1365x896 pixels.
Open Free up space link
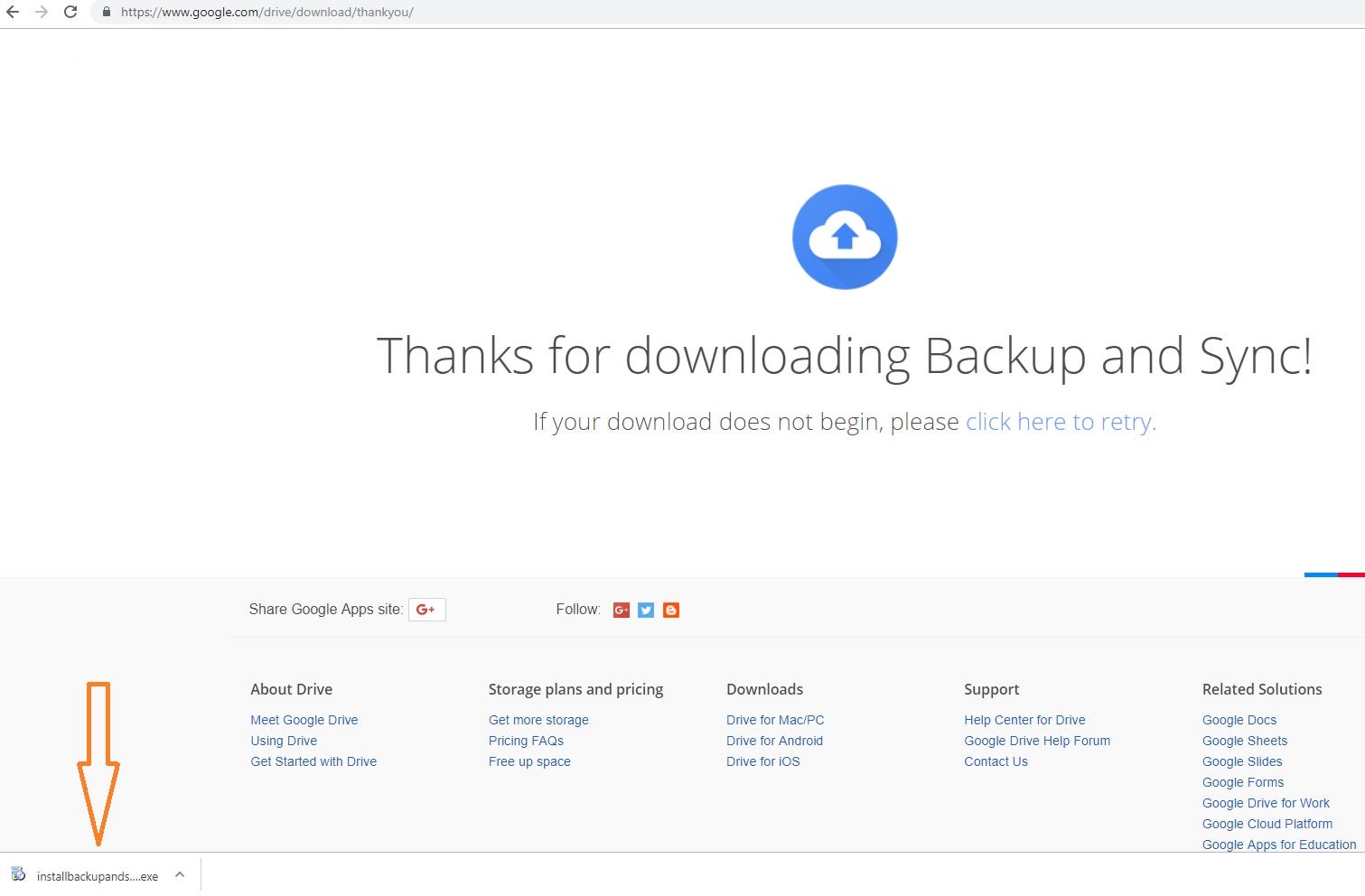(x=529, y=761)
